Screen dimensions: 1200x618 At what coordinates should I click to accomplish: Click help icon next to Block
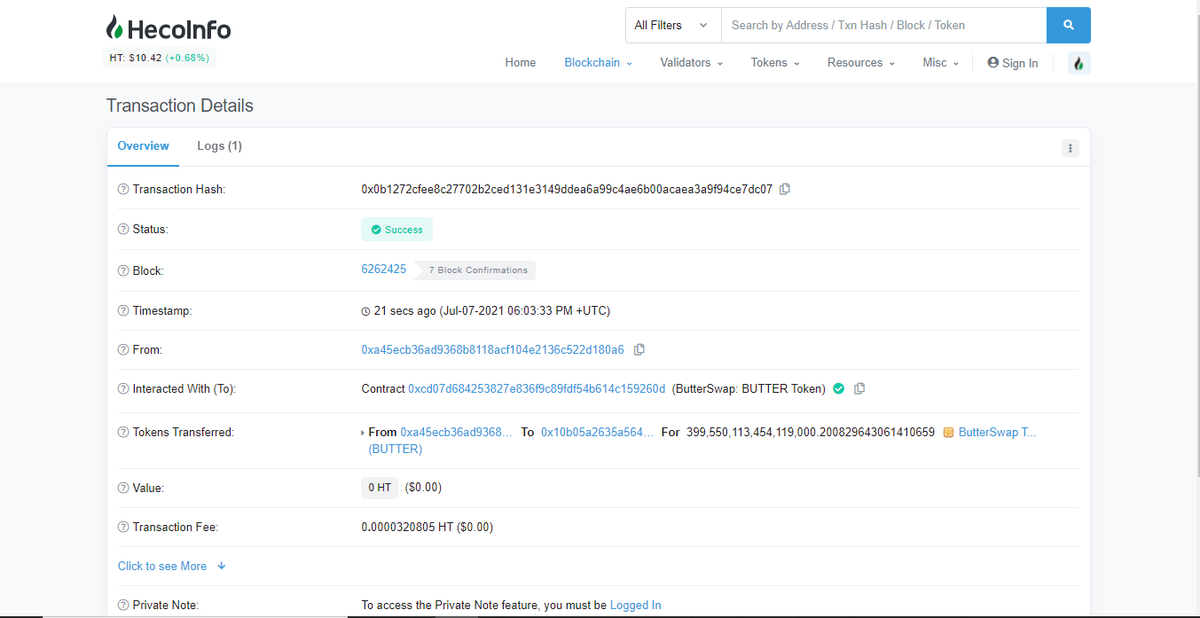[x=123, y=271]
